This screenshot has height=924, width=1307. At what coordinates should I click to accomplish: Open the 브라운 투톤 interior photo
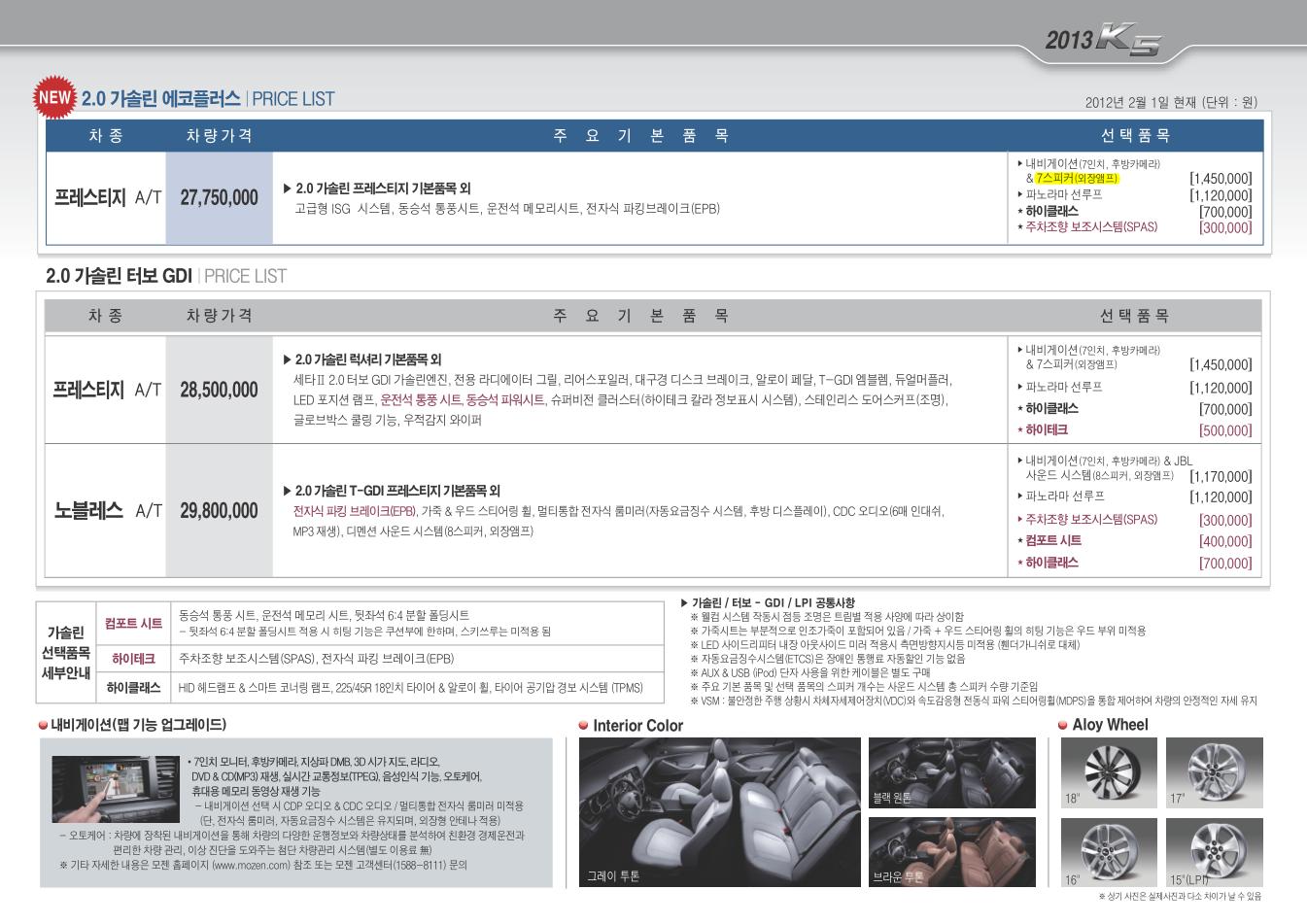click(x=951, y=852)
